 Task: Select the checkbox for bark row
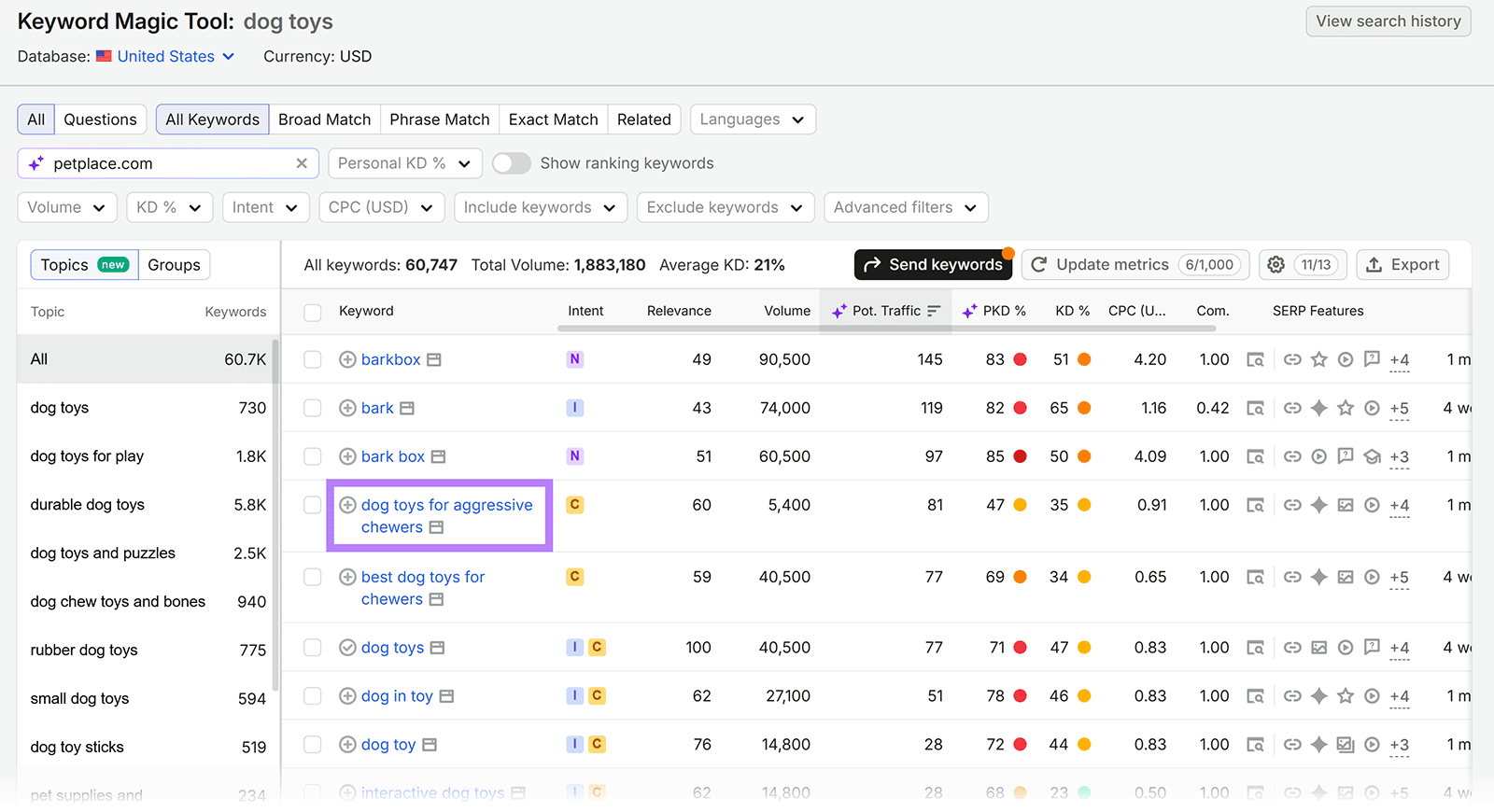[x=313, y=408]
